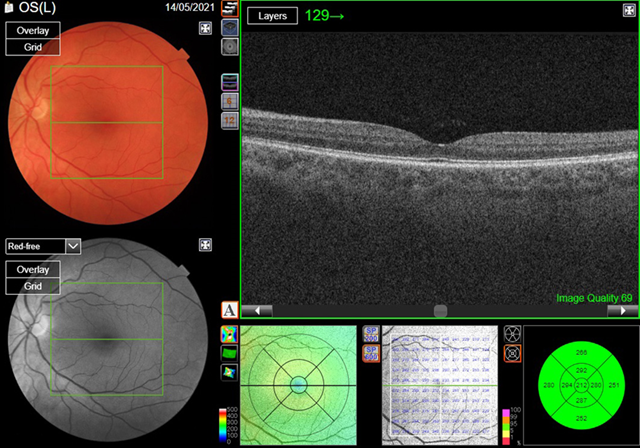Go to the next B-scan with right arrow
The height and width of the screenshot is (448, 640).
point(622,311)
